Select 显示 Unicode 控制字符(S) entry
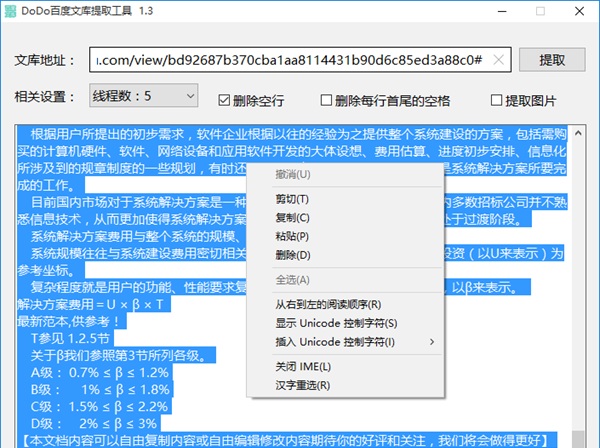The height and width of the screenshot is (448, 600). point(336,323)
